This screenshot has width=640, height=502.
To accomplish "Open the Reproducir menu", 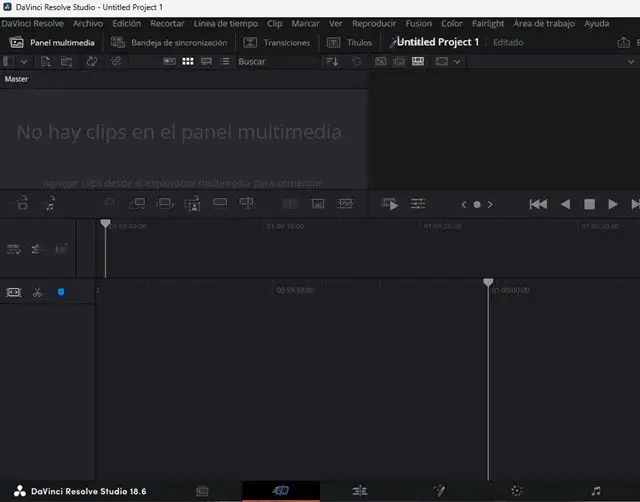I will tap(374, 24).
